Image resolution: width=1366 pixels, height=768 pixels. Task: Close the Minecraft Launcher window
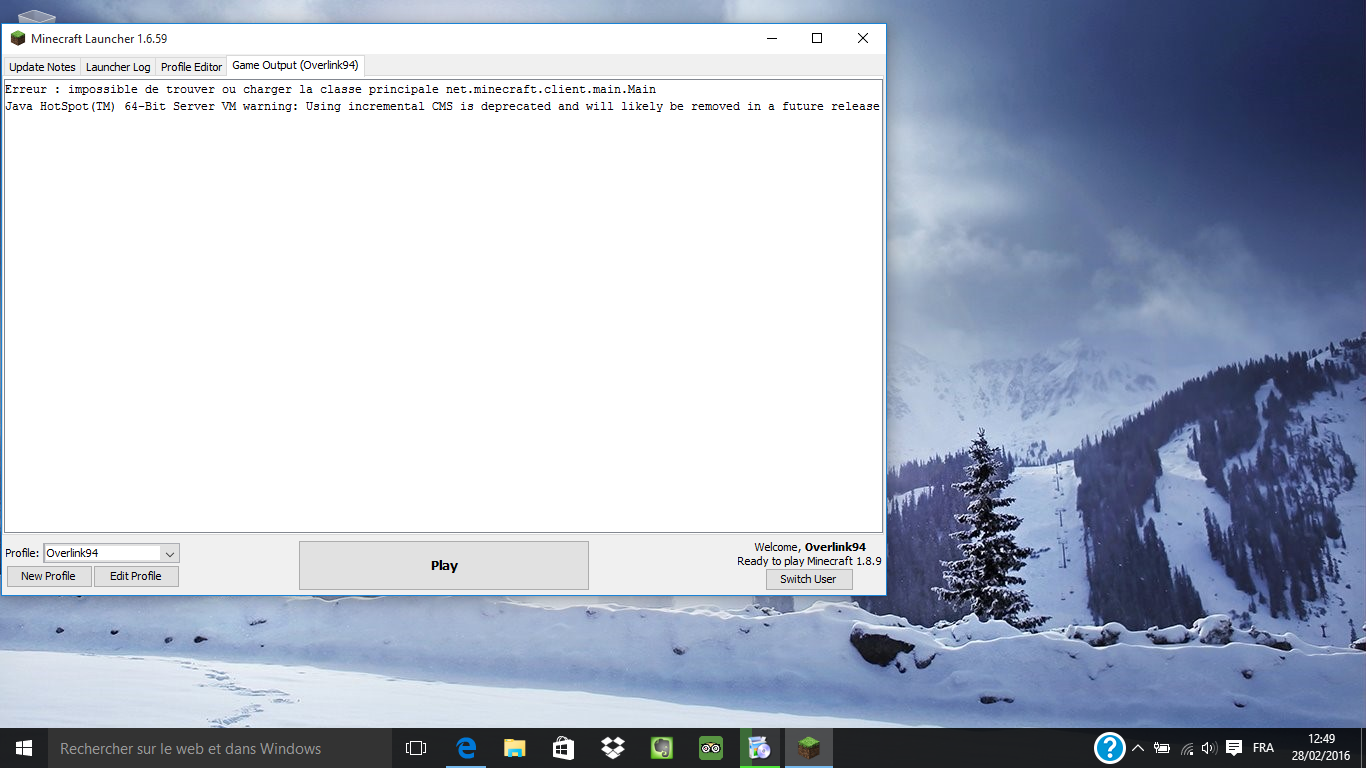coord(863,38)
